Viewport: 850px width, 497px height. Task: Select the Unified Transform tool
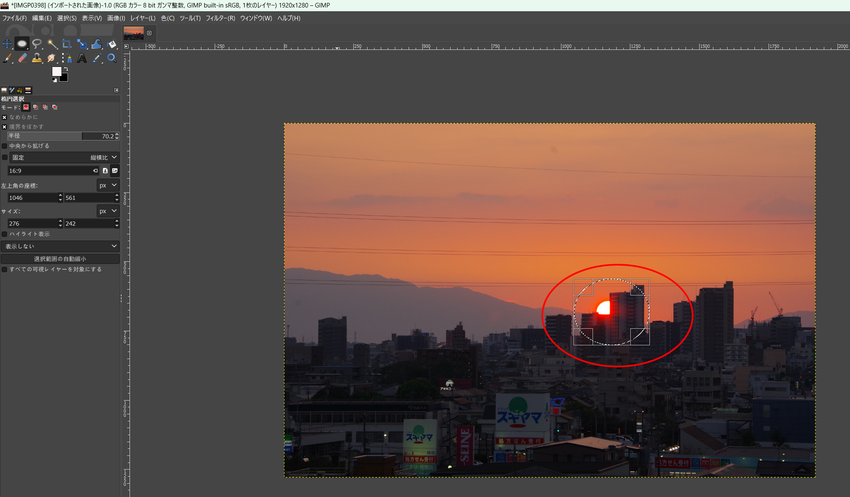click(x=82, y=44)
